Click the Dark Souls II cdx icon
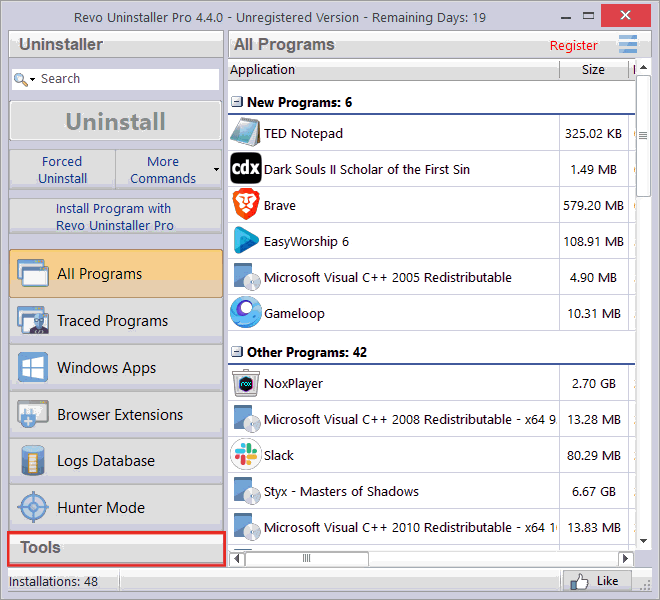Viewport: 660px width, 600px height. (x=246, y=169)
